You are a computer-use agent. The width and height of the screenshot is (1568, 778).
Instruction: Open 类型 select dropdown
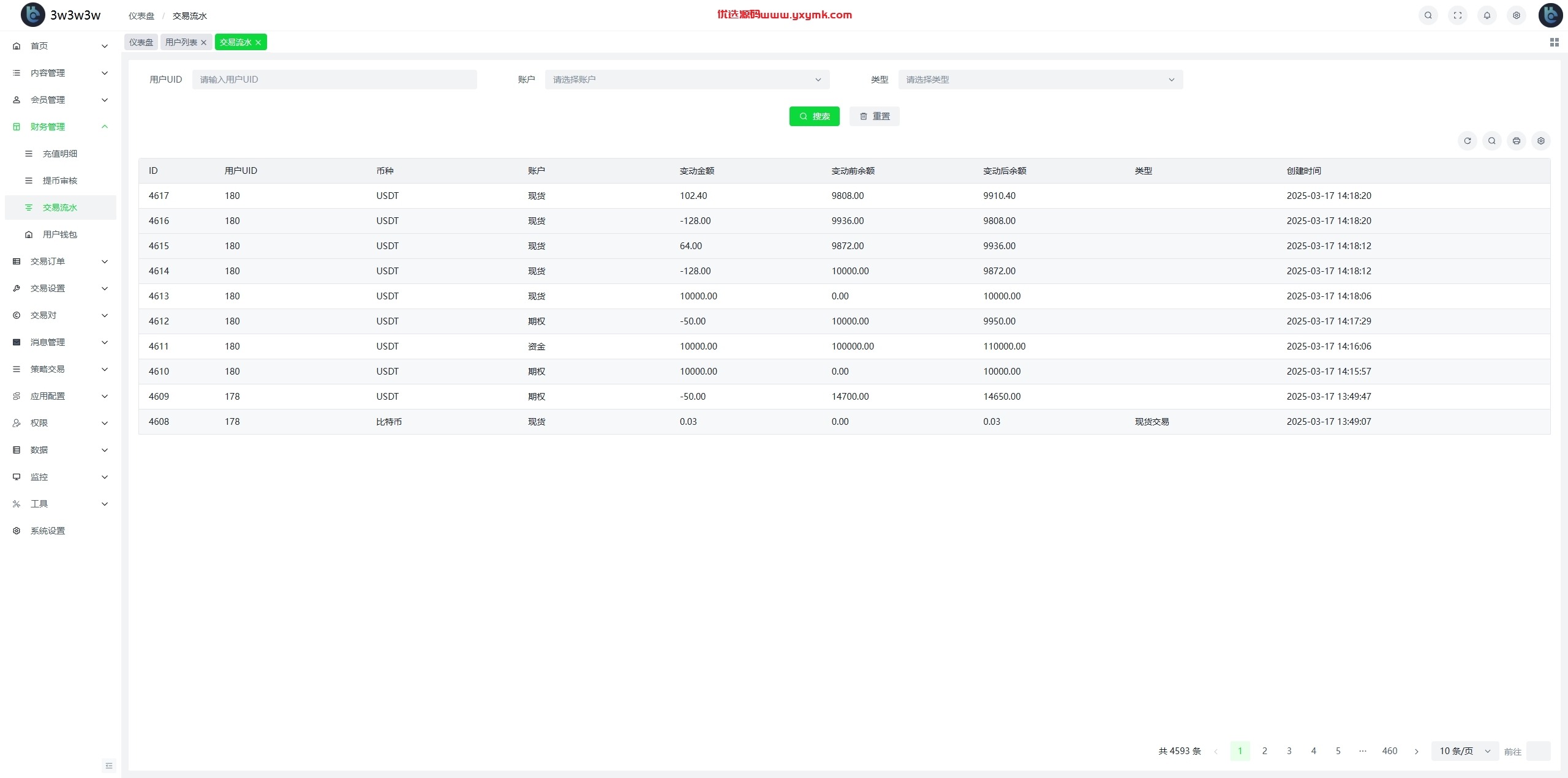(1041, 80)
